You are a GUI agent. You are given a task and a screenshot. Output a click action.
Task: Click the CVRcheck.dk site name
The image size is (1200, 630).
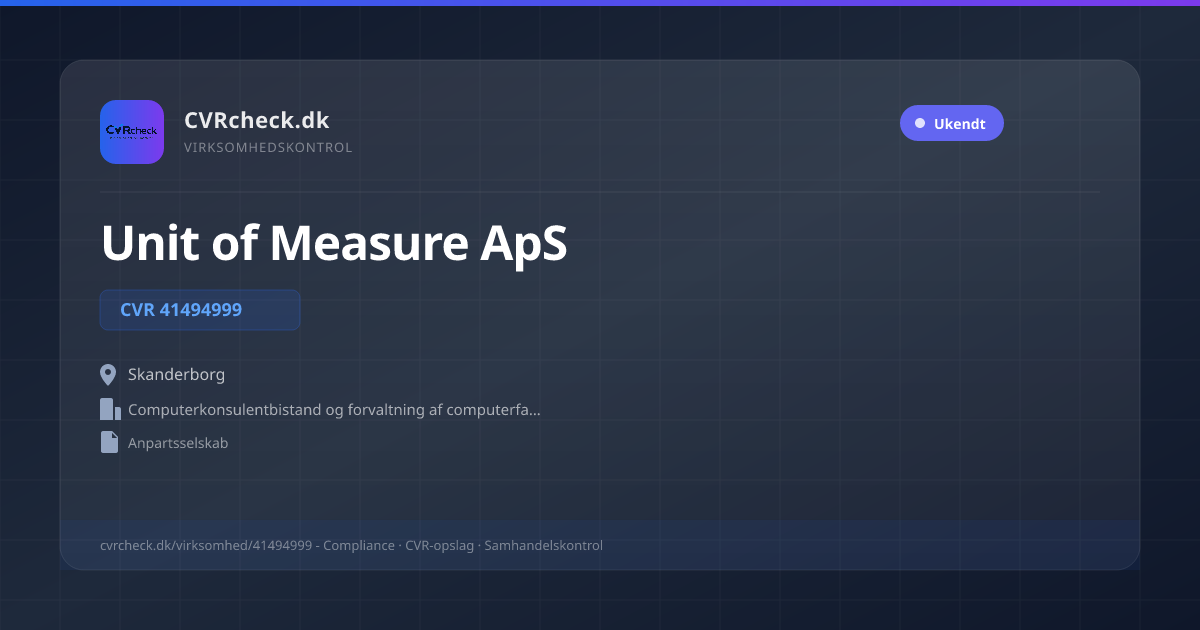(256, 120)
